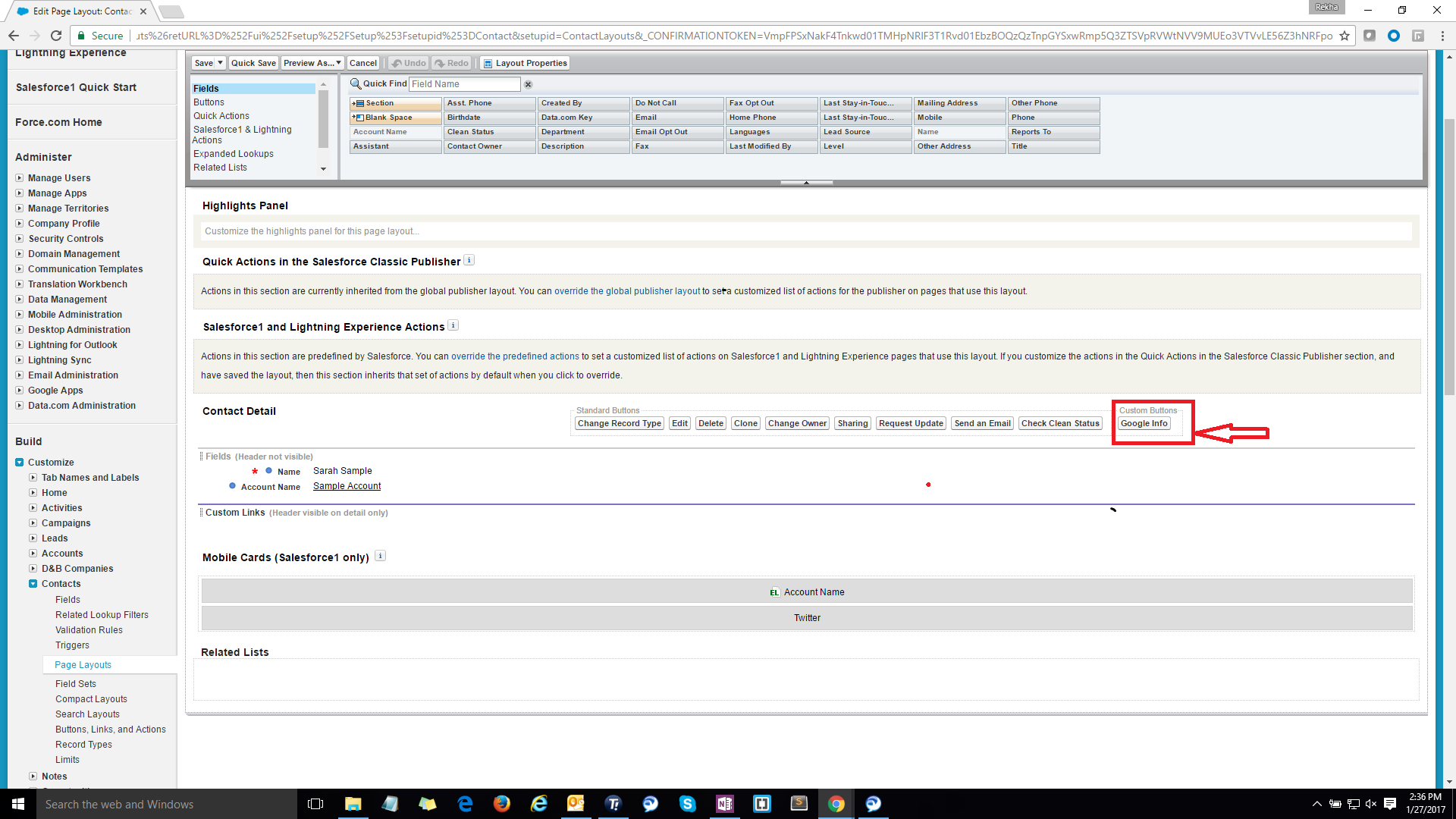Open OneNote from the Windows taskbar
Viewport: 1456px width, 819px height.
click(x=724, y=804)
